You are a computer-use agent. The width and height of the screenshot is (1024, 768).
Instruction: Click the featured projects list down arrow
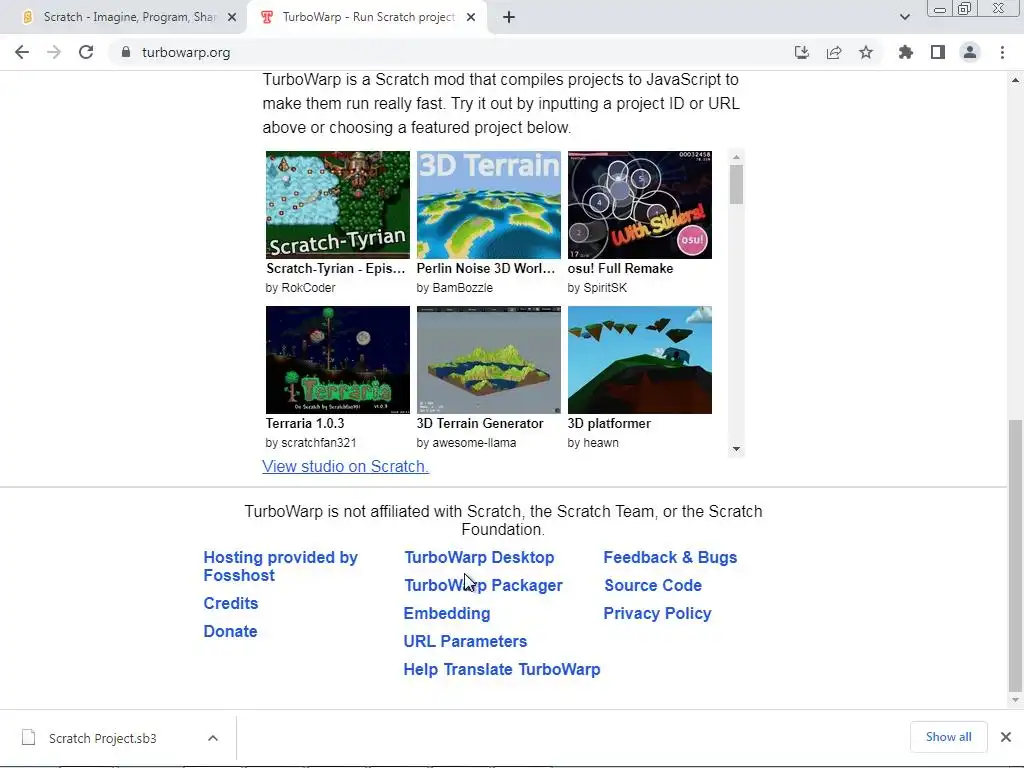point(736,449)
